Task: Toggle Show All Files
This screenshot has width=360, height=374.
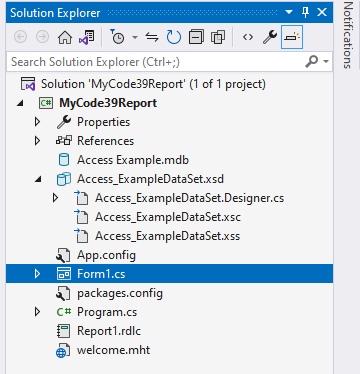Action: pos(218,37)
